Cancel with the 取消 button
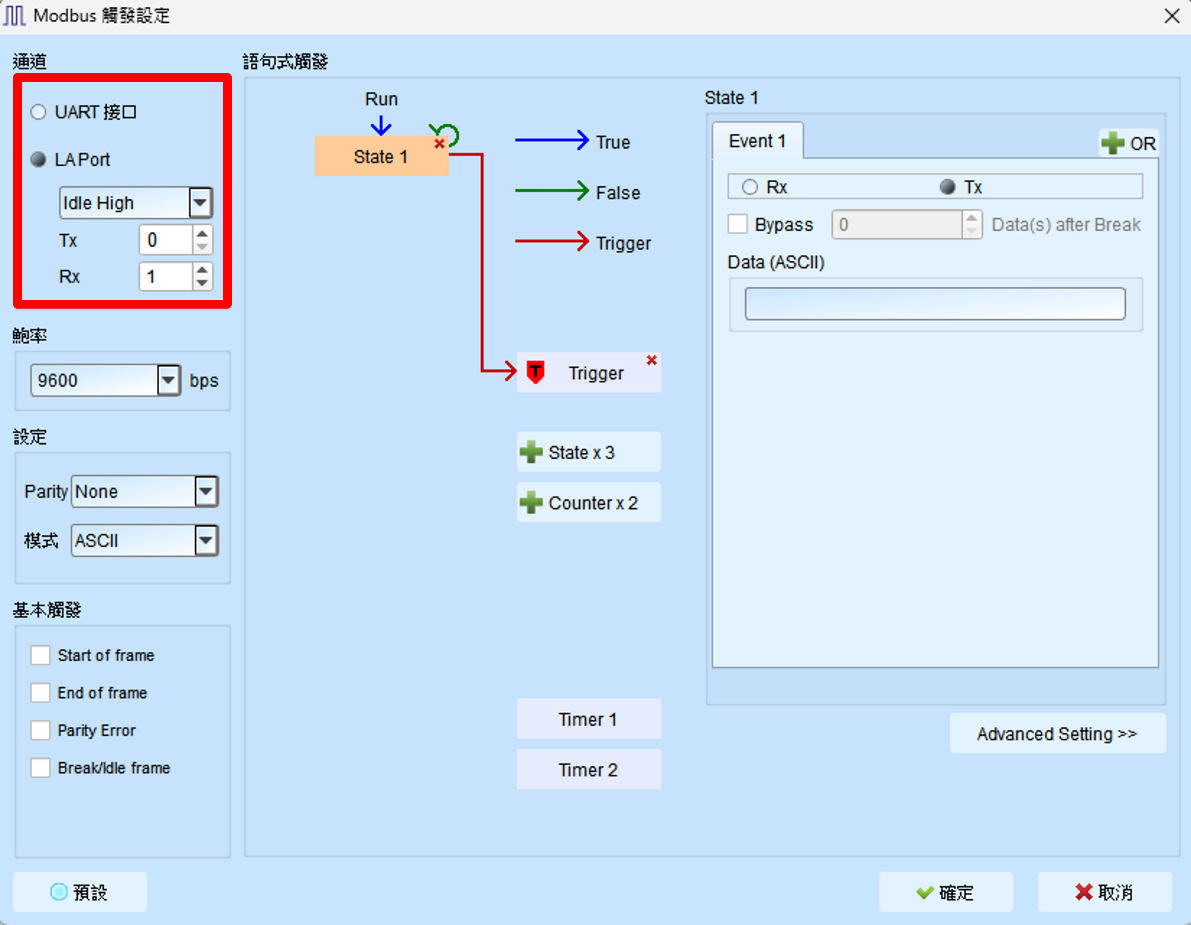 1104,892
